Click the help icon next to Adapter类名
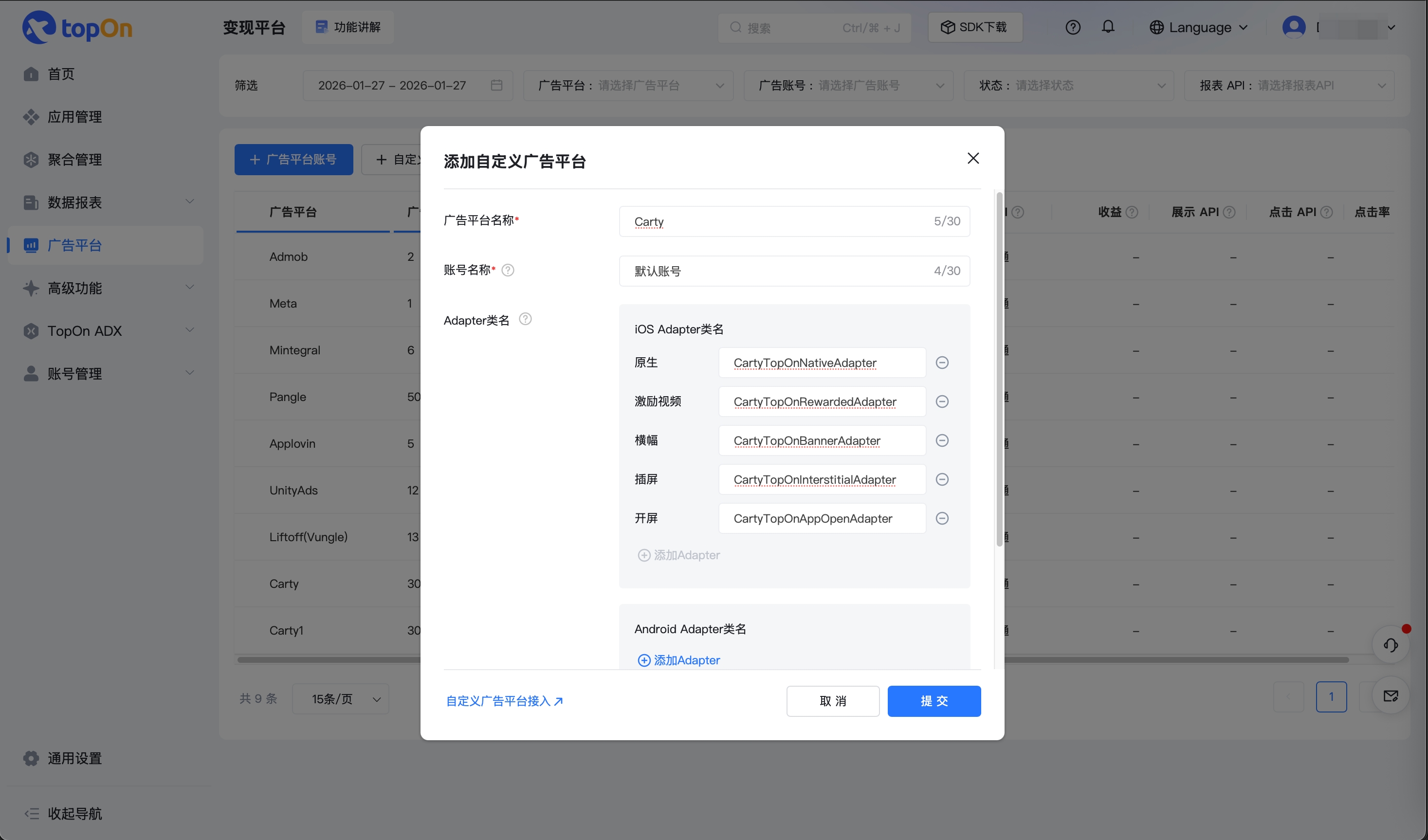The image size is (1428, 840). (525, 319)
